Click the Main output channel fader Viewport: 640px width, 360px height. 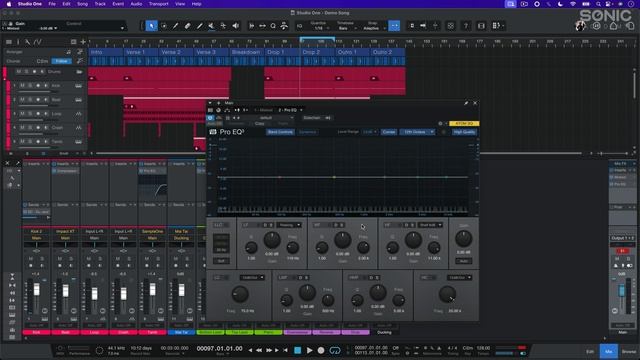pyautogui.click(x=622, y=291)
